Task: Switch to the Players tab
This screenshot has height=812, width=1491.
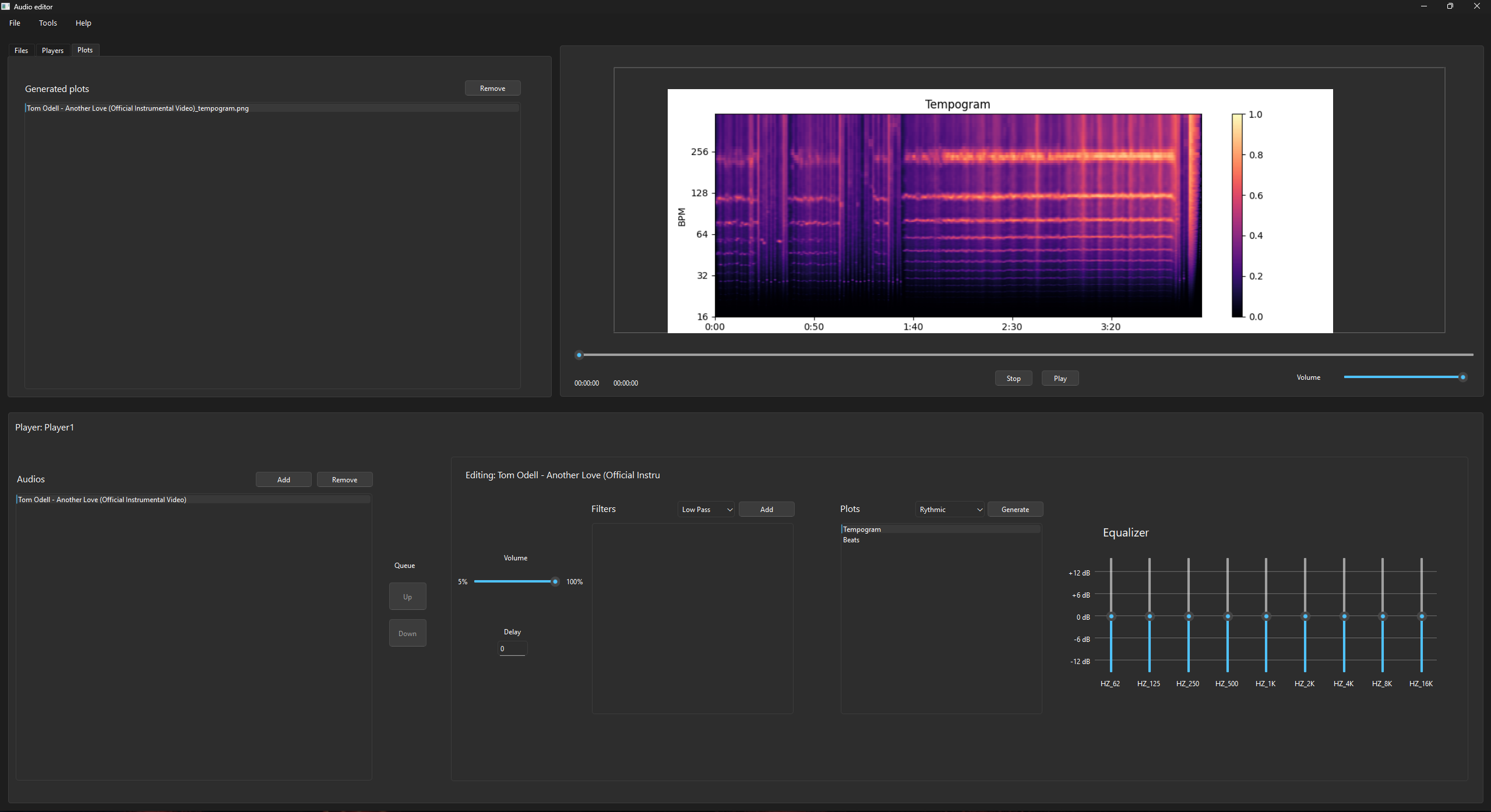Action: click(x=52, y=51)
